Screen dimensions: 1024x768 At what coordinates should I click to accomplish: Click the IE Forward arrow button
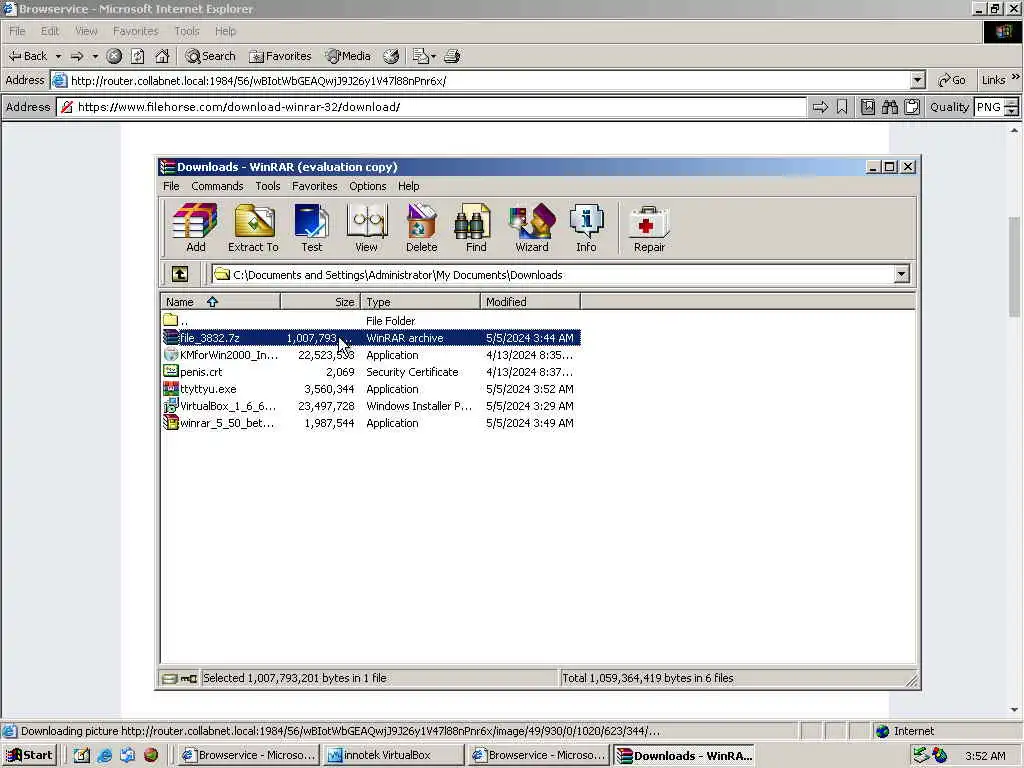76,56
